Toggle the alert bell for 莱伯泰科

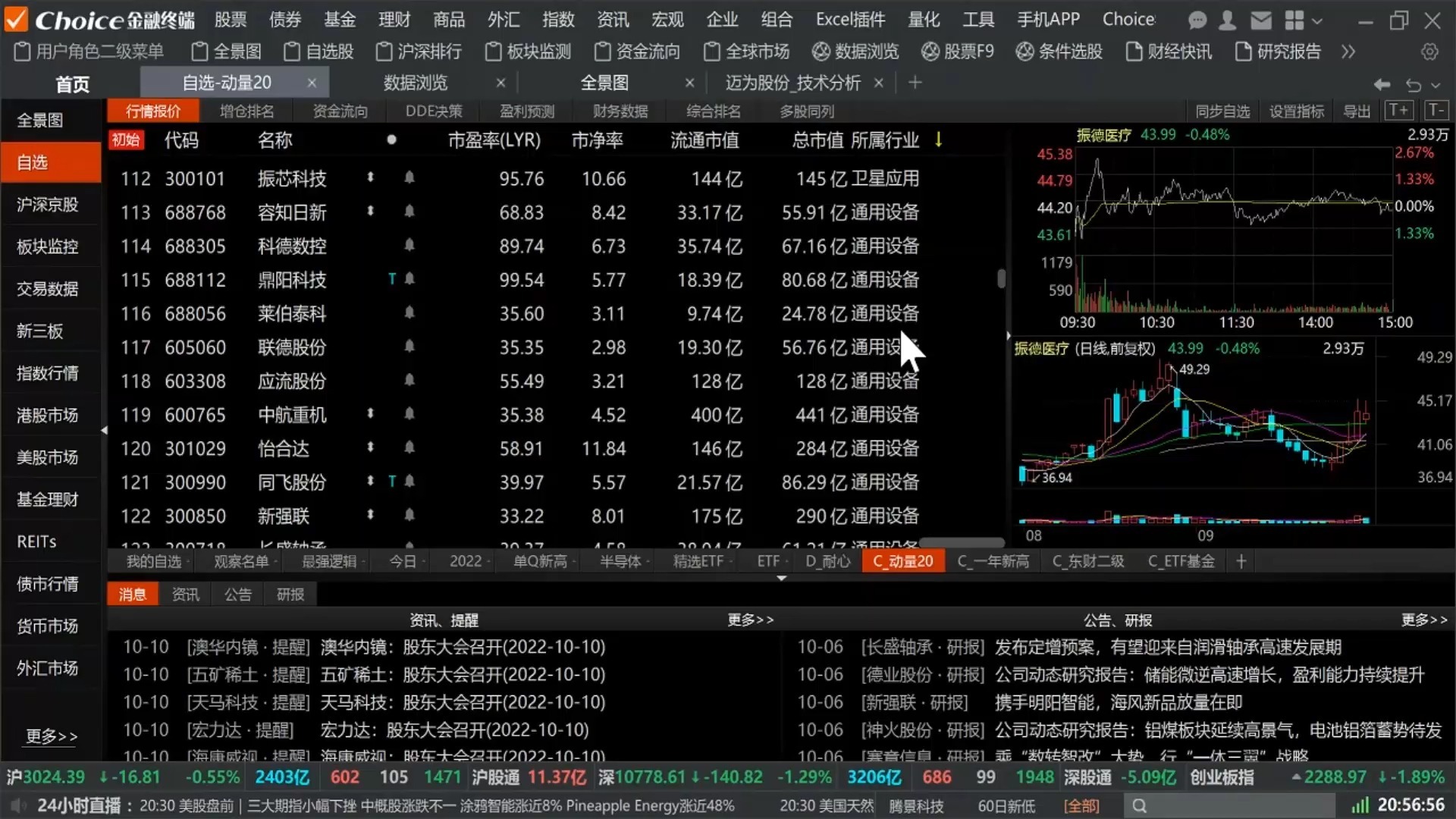click(409, 313)
